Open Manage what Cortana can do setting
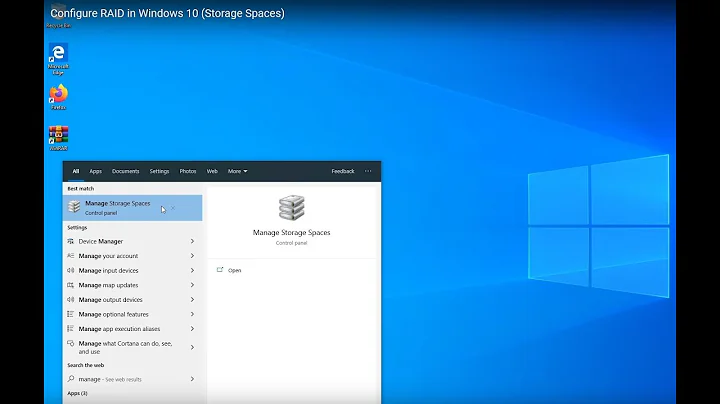 coord(125,348)
